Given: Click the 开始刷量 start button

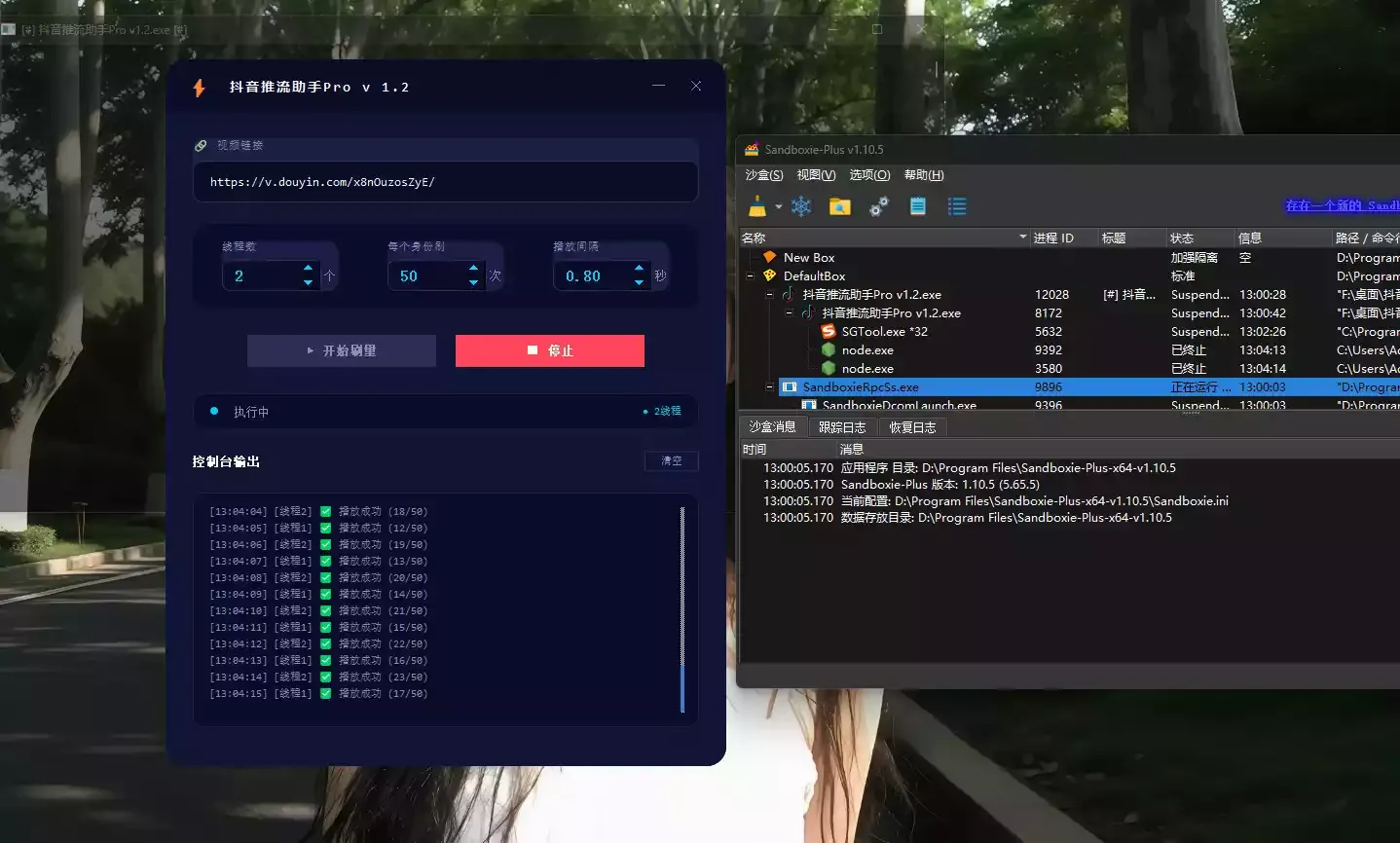Looking at the screenshot, I should pos(342,350).
